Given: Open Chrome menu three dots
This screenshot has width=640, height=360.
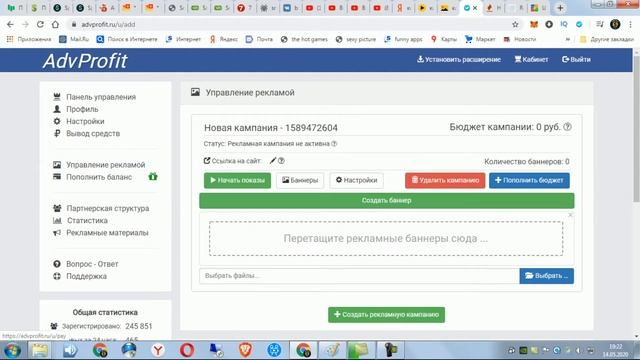Looking at the screenshot, I should pyautogui.click(x=631, y=24).
